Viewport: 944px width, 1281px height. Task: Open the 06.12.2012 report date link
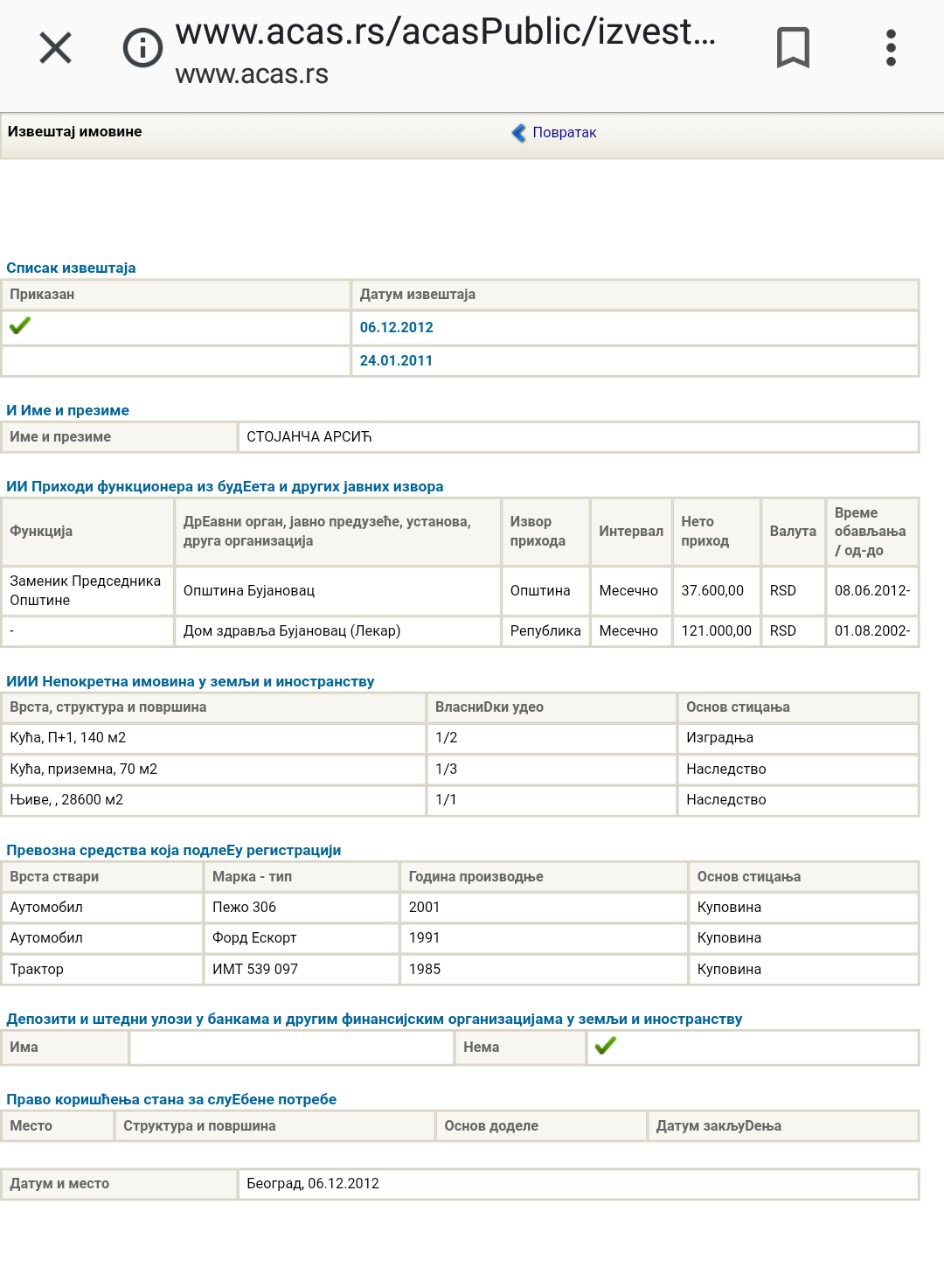pos(396,327)
